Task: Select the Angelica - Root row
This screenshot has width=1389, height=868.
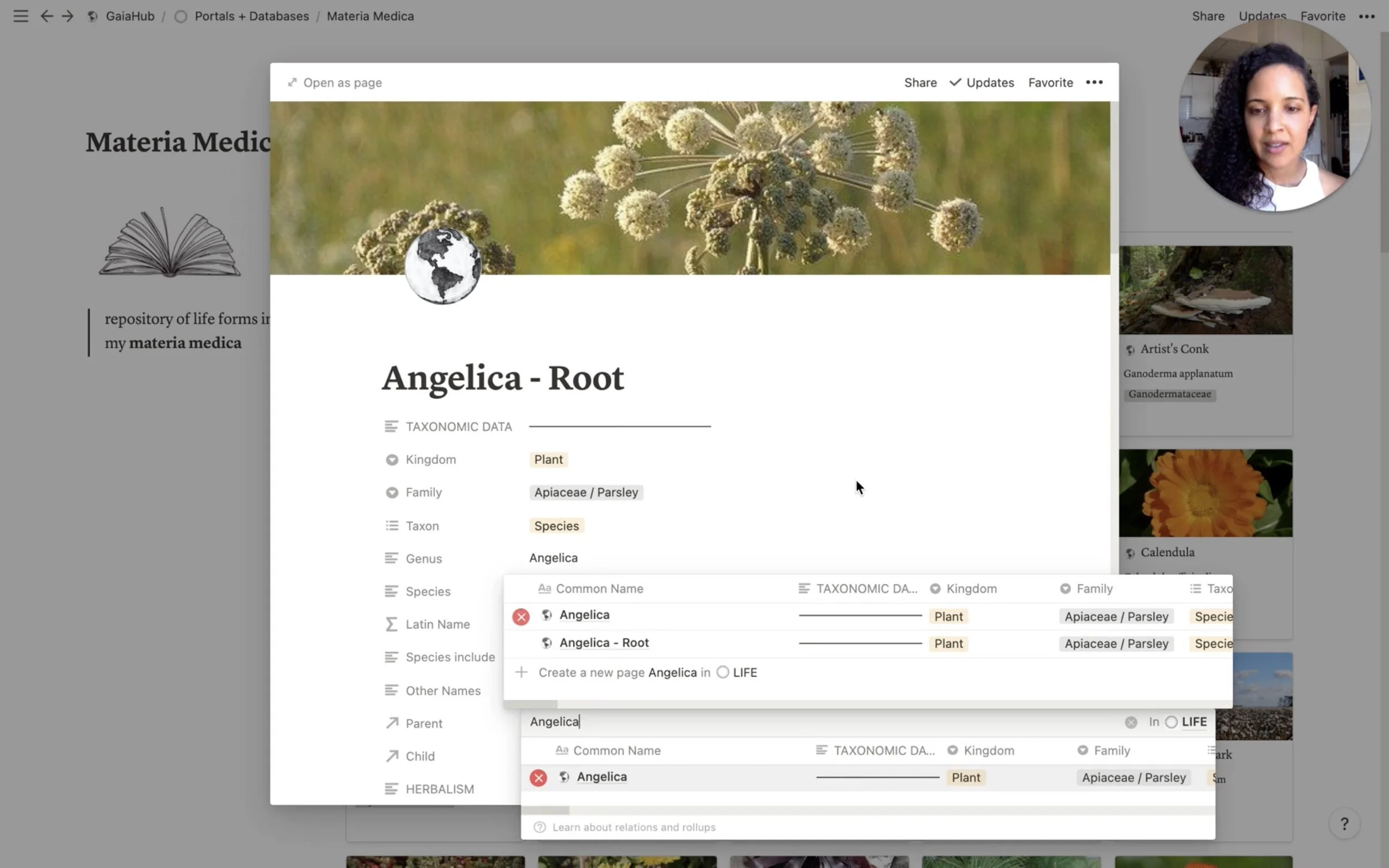Action: click(x=604, y=643)
